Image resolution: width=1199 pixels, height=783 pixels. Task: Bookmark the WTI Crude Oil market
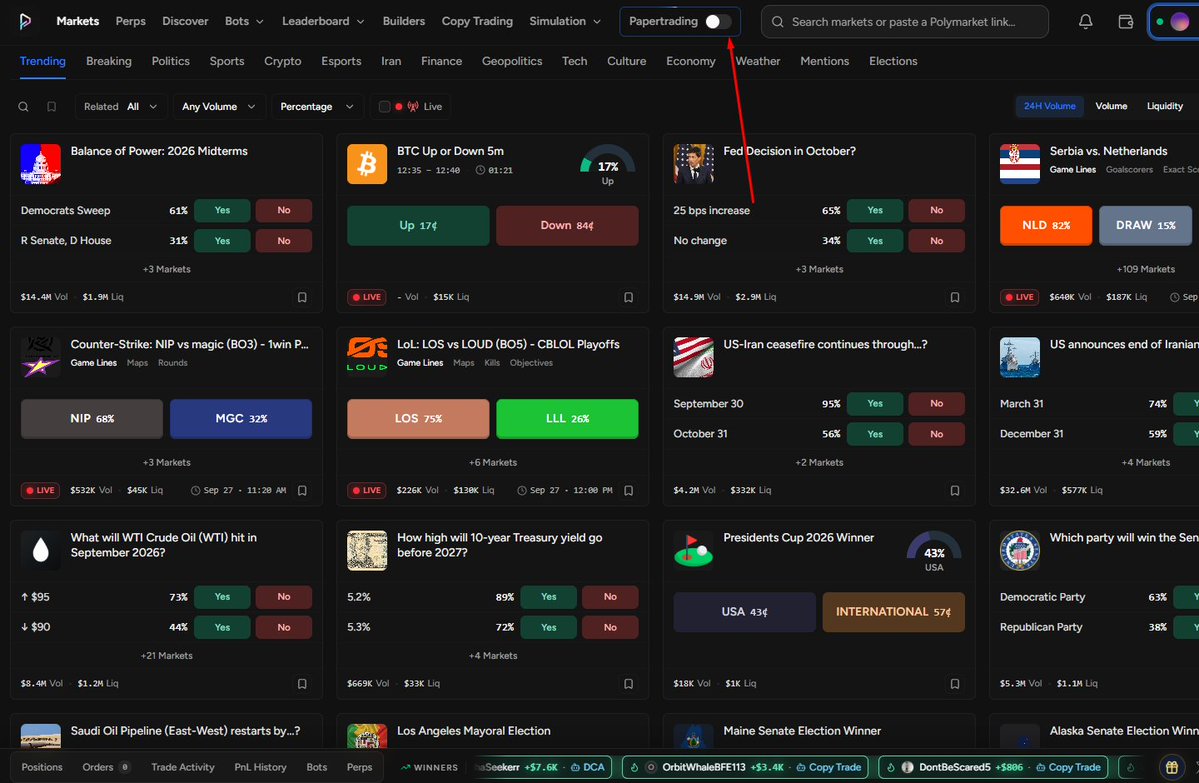click(x=302, y=684)
